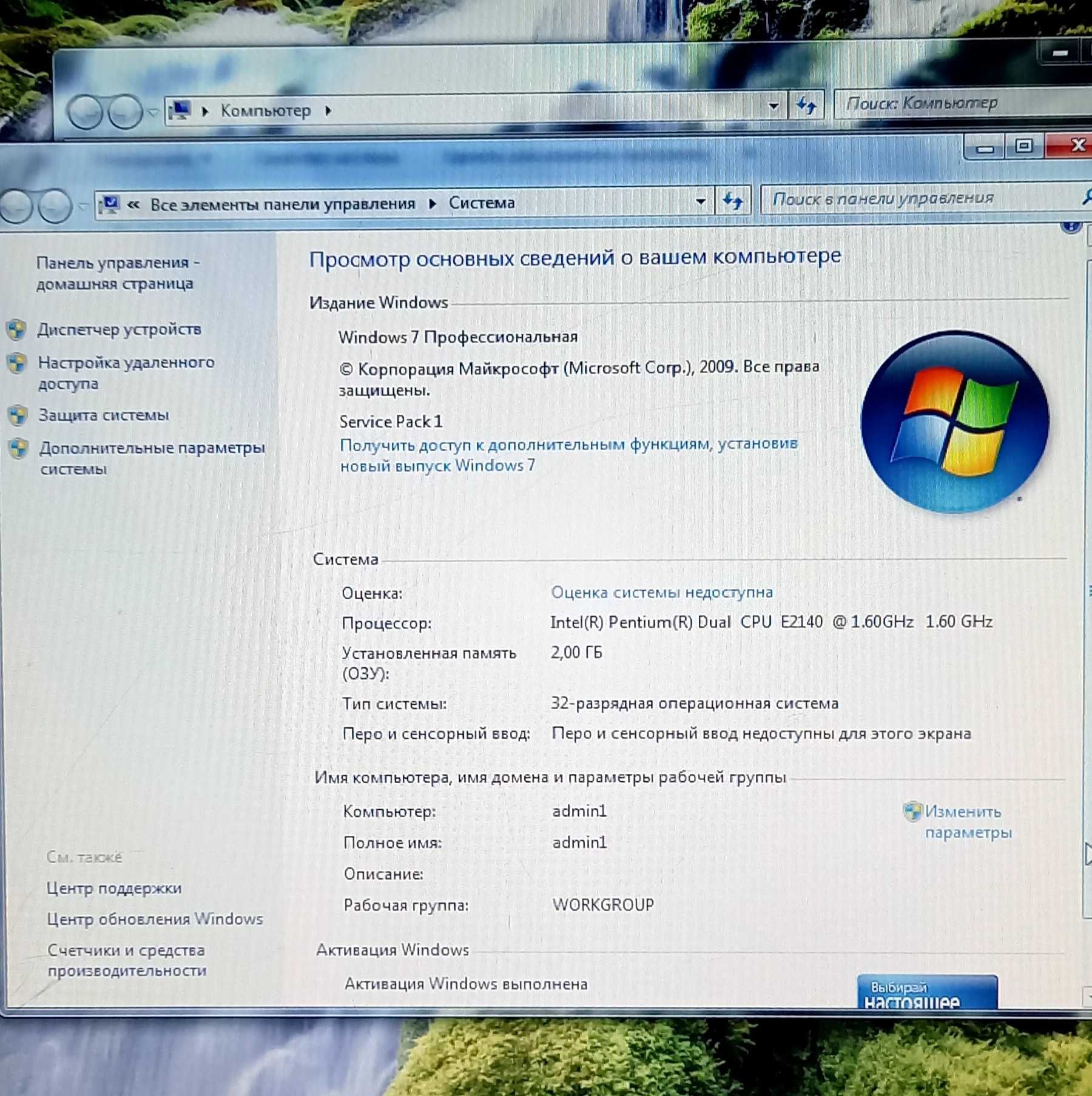Click back button in Компьютер window
The image size is (1092, 1096).
pyautogui.click(x=84, y=112)
